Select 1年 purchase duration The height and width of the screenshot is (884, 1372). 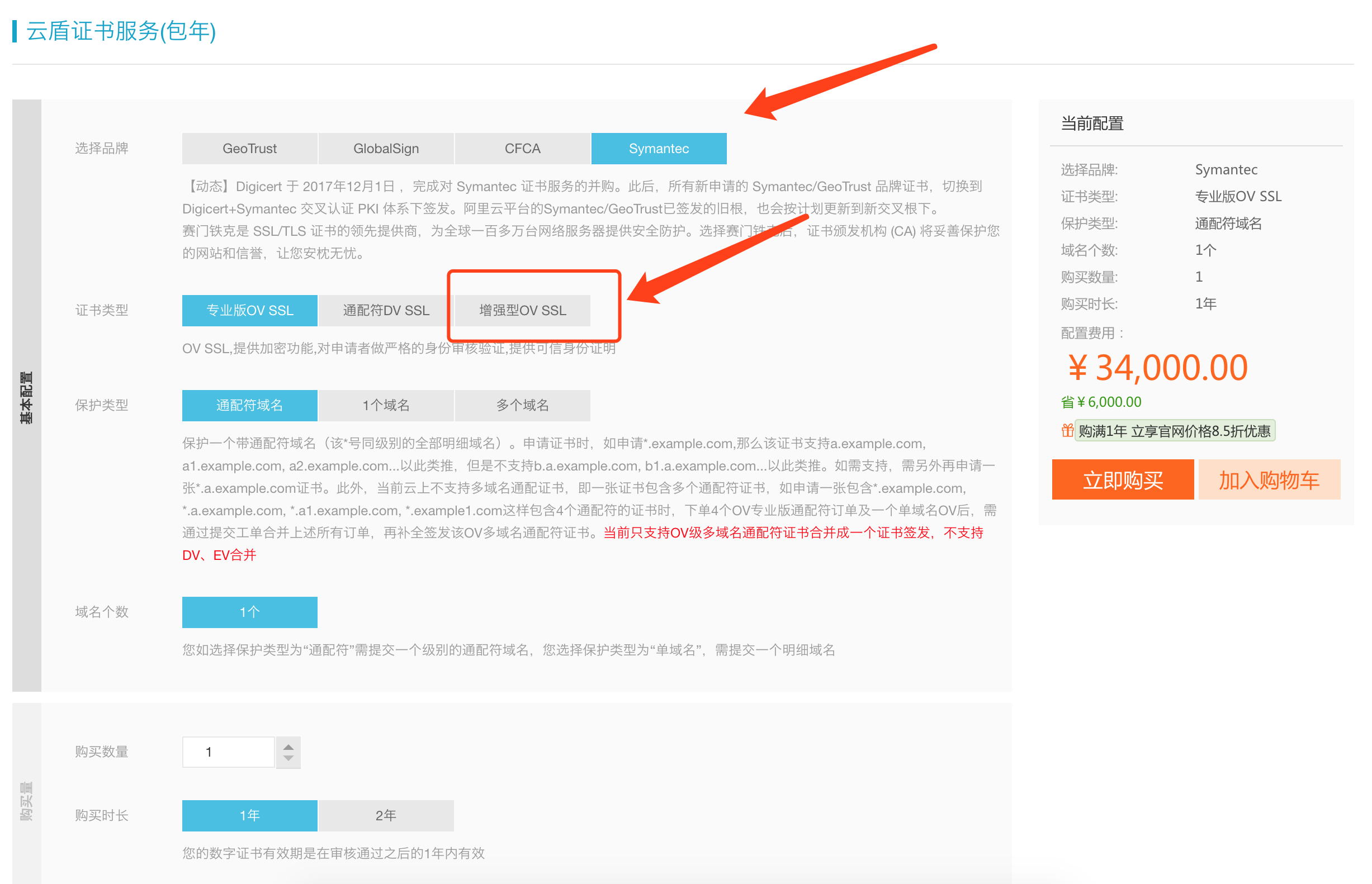249,815
